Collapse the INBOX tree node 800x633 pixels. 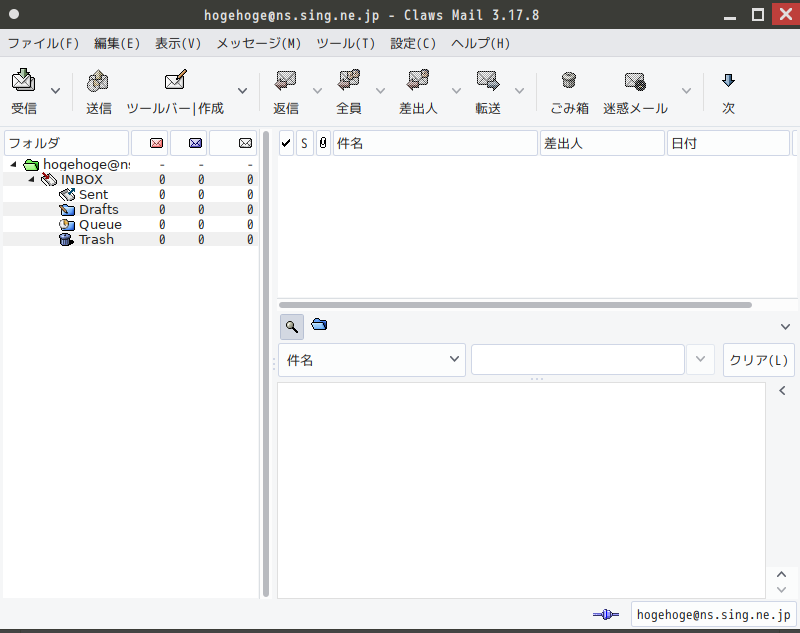(x=32, y=180)
